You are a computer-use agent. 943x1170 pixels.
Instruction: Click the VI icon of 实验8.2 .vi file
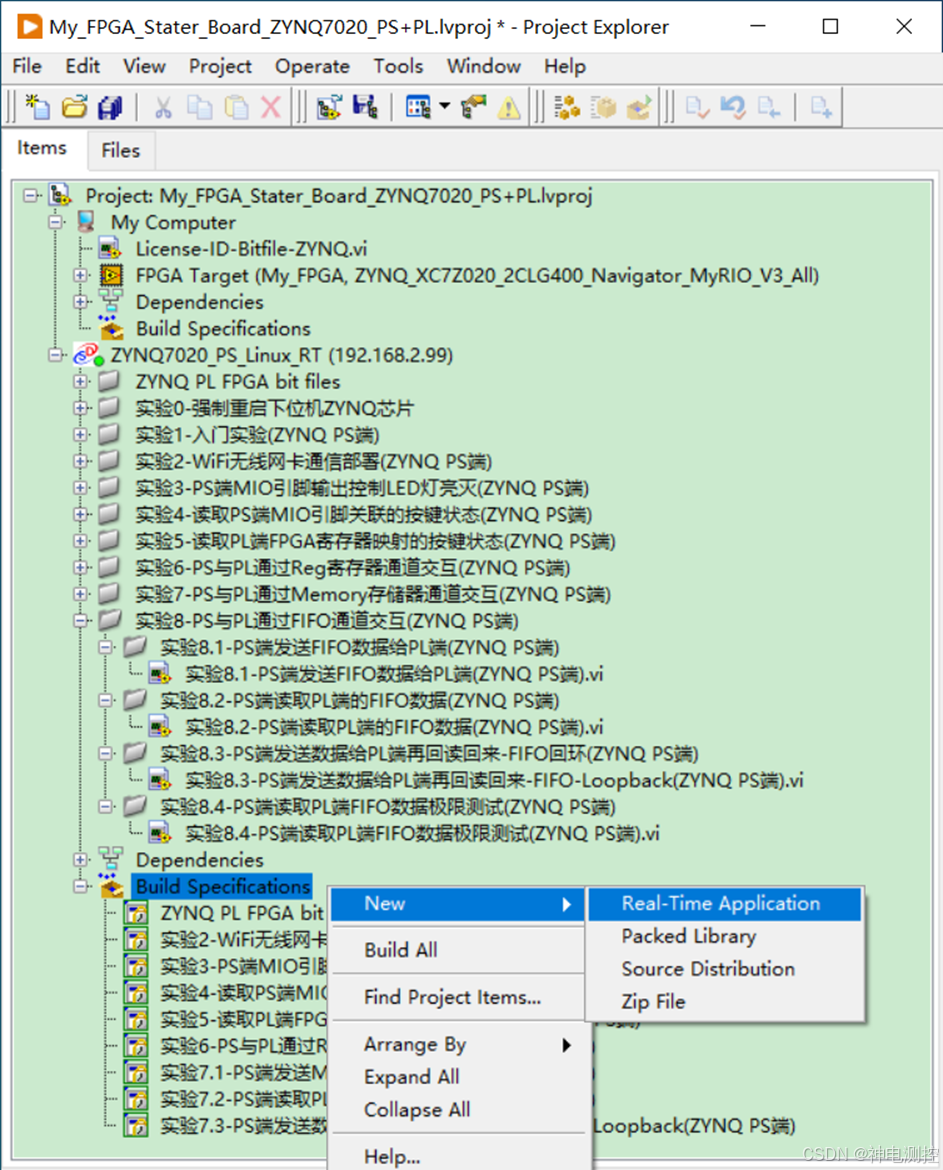[160, 727]
